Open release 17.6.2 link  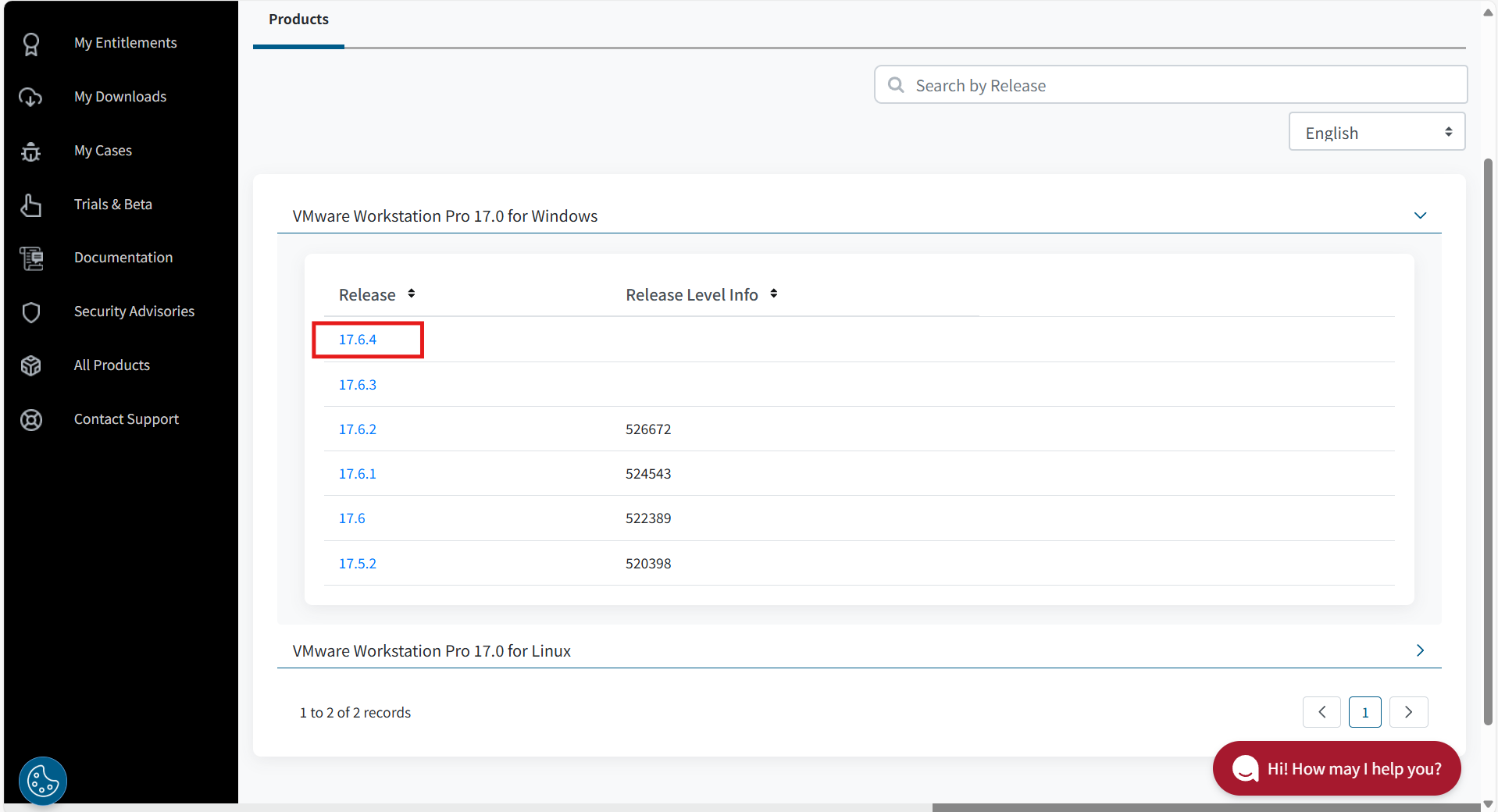[x=357, y=429]
